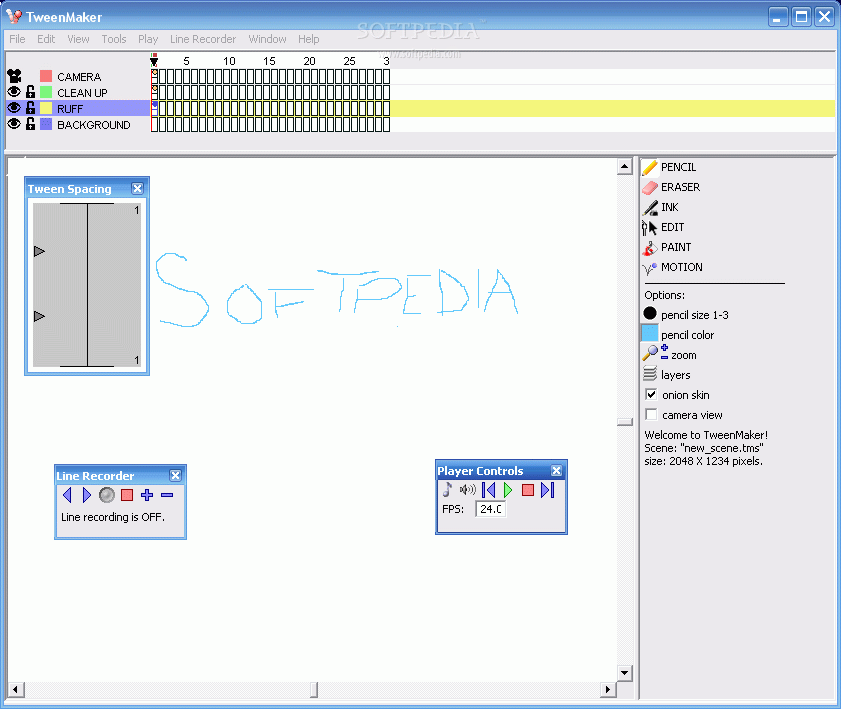Click the Line Recorder plus button
The image size is (841, 709).
[x=146, y=494]
